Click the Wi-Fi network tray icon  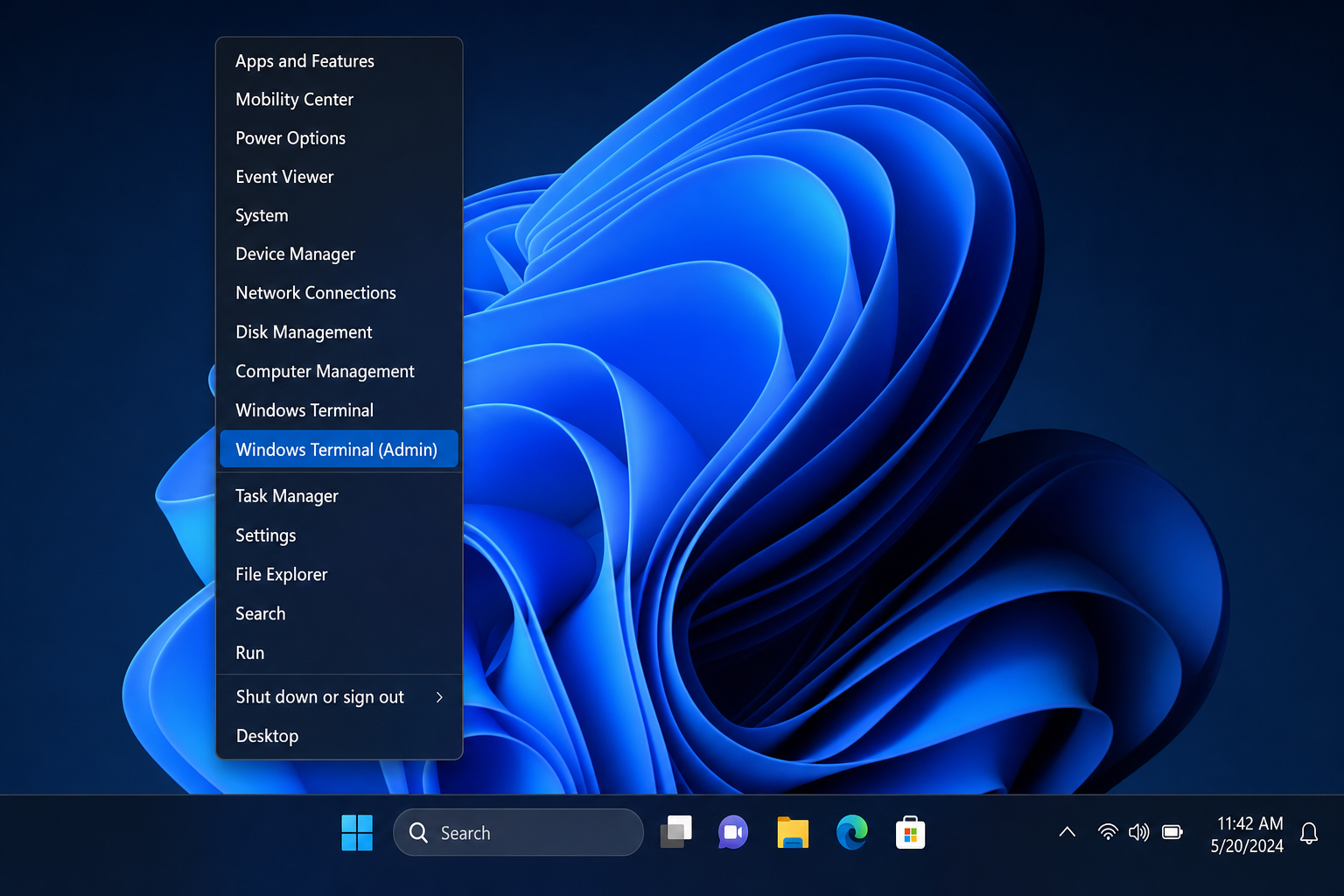click(x=1108, y=832)
